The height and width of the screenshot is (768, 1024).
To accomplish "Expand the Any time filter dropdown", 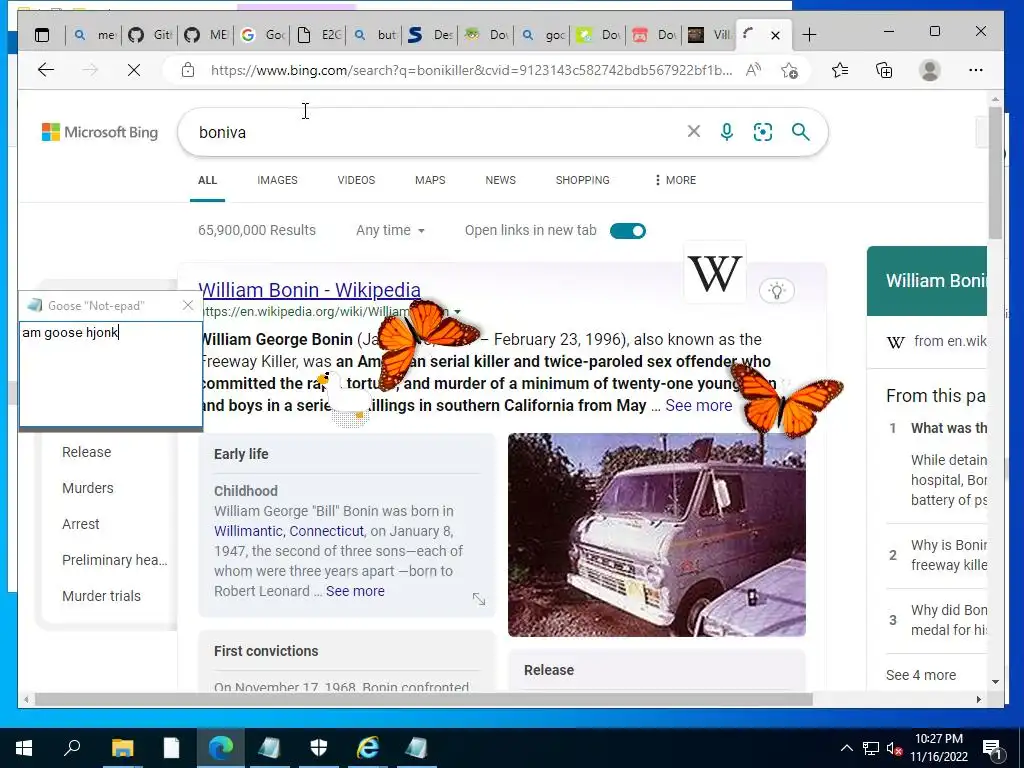I will 391,230.
